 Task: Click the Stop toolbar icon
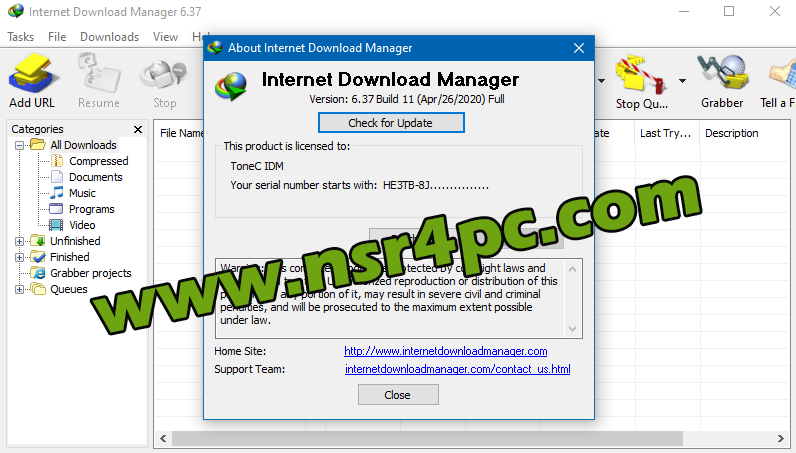pyautogui.click(x=164, y=76)
